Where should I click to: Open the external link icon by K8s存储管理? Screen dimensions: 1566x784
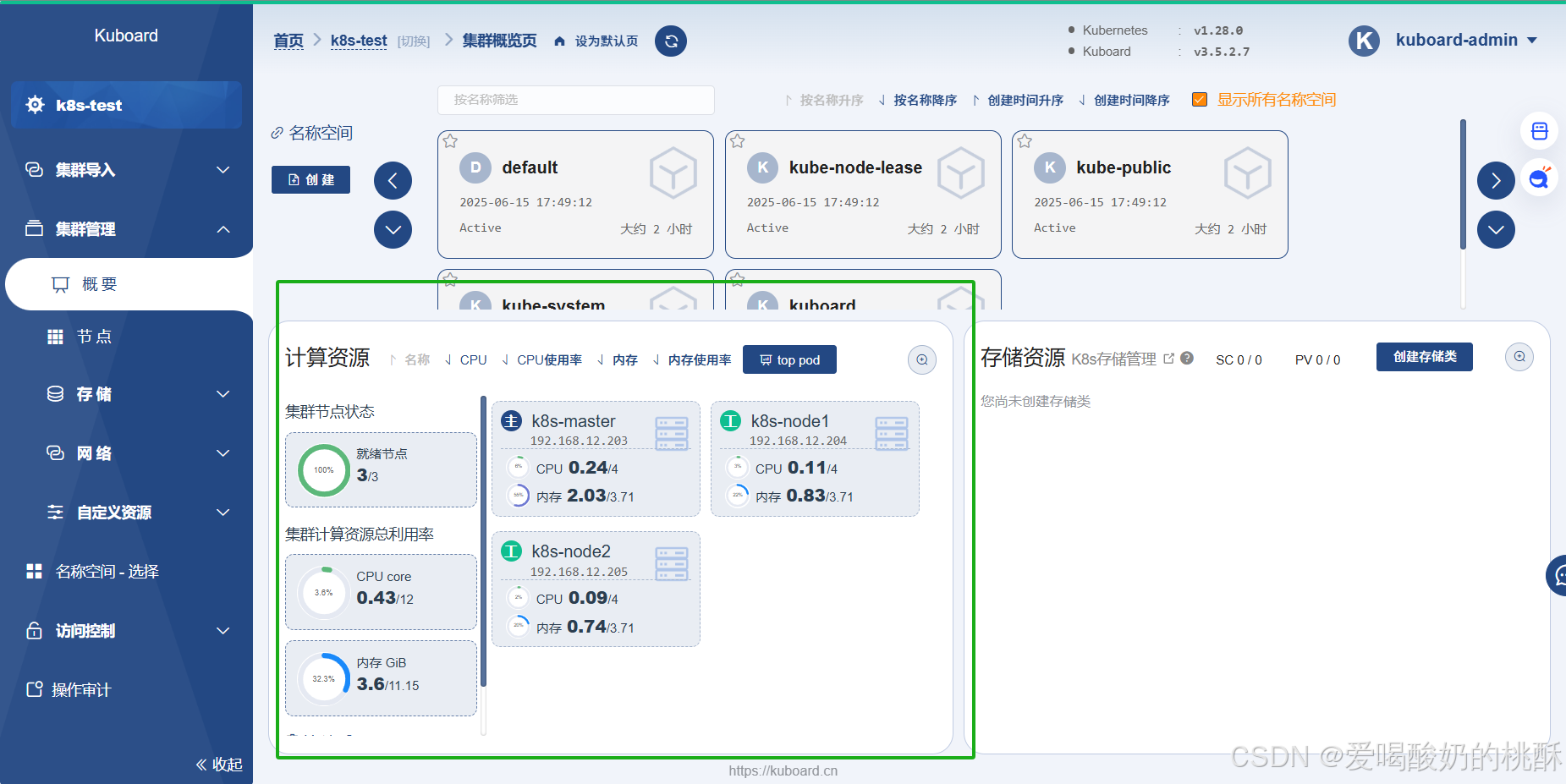[1168, 359]
